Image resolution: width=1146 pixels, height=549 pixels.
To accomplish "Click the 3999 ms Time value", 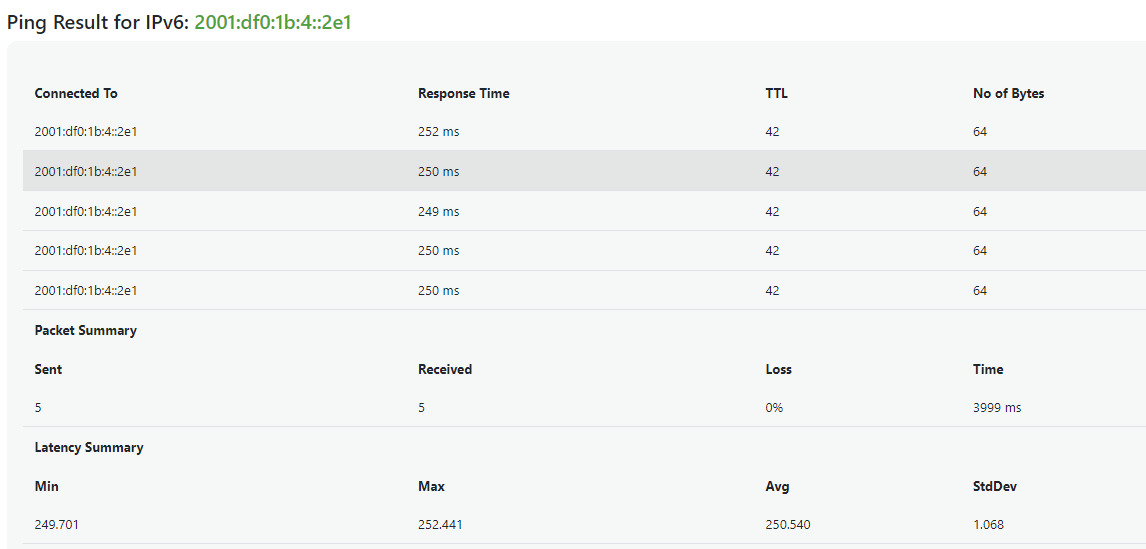I will coord(997,408).
